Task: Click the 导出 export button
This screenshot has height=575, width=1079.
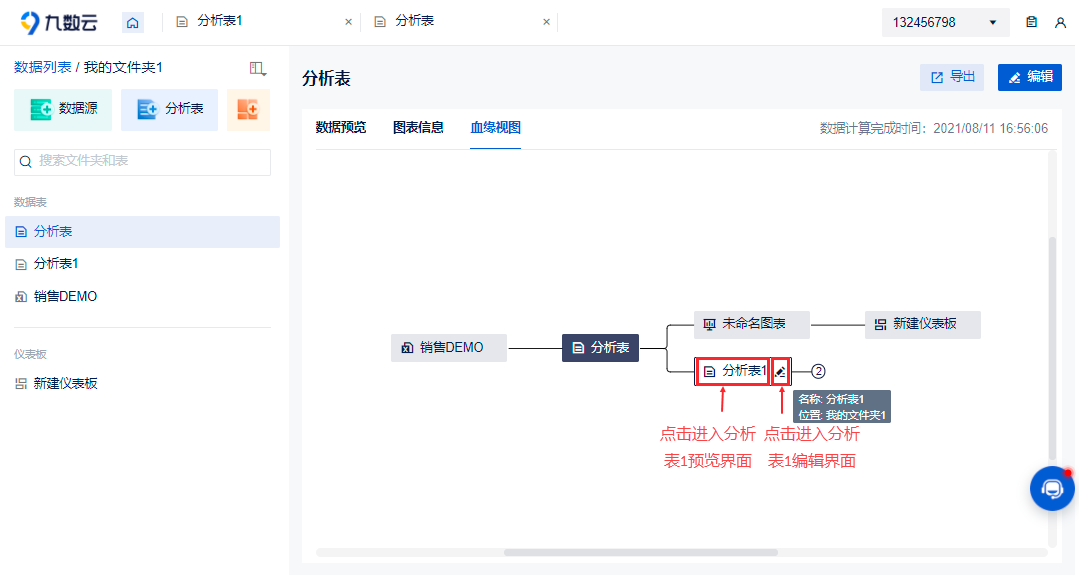Action: point(952,77)
